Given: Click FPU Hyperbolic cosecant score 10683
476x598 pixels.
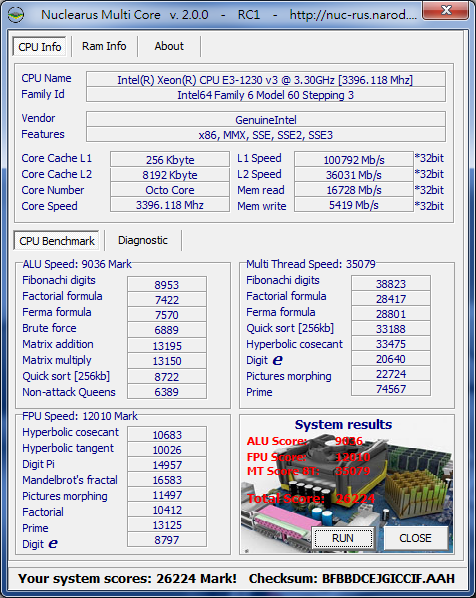Looking at the screenshot, I should (167, 434).
